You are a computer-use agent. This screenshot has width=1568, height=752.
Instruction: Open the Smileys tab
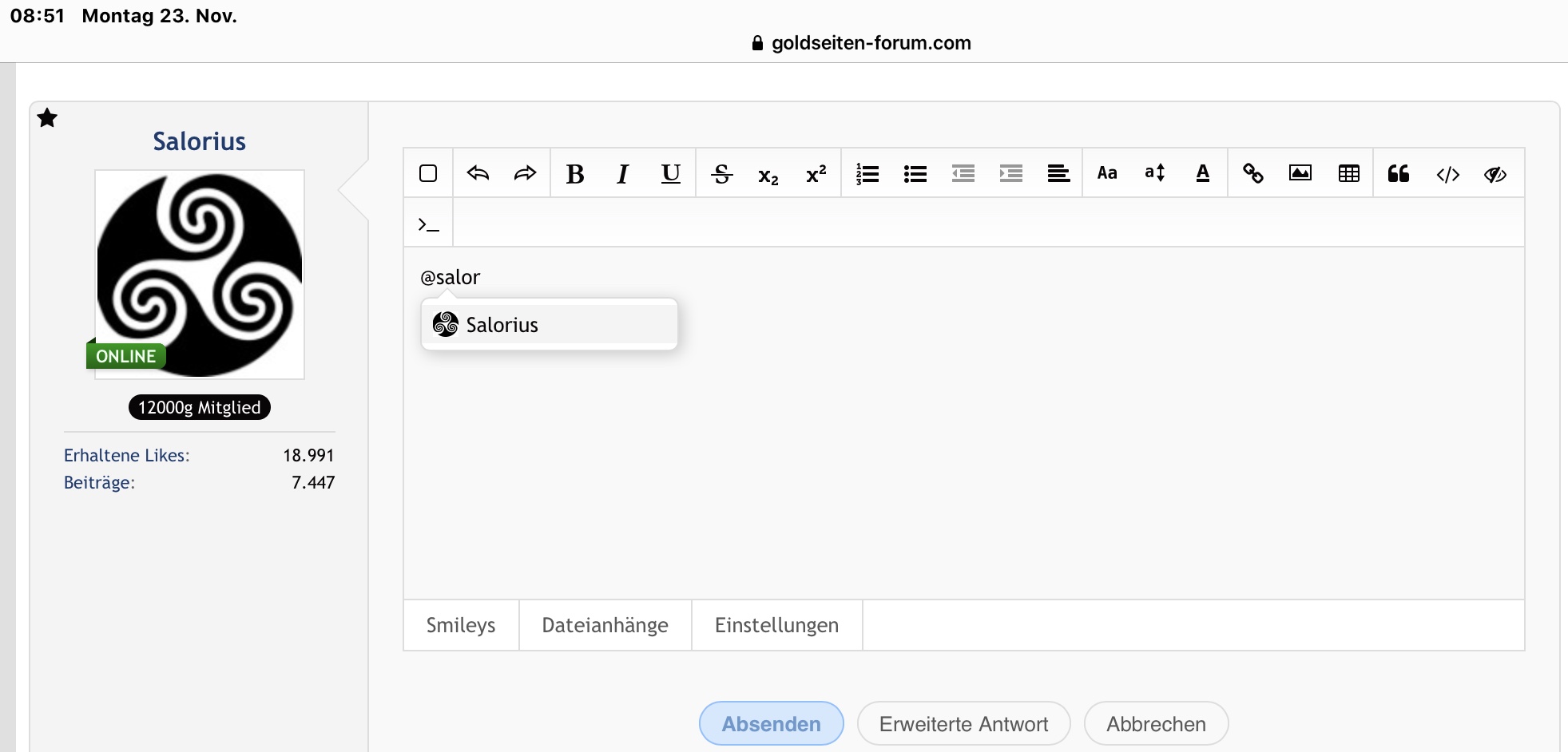pos(461,625)
